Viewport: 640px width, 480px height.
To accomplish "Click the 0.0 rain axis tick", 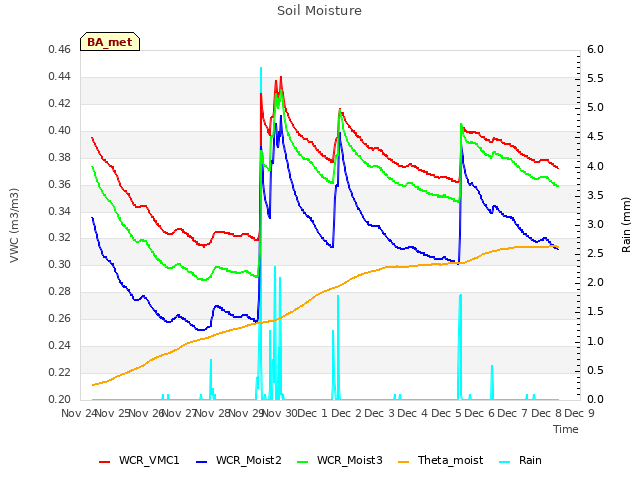I will (x=595, y=400).
